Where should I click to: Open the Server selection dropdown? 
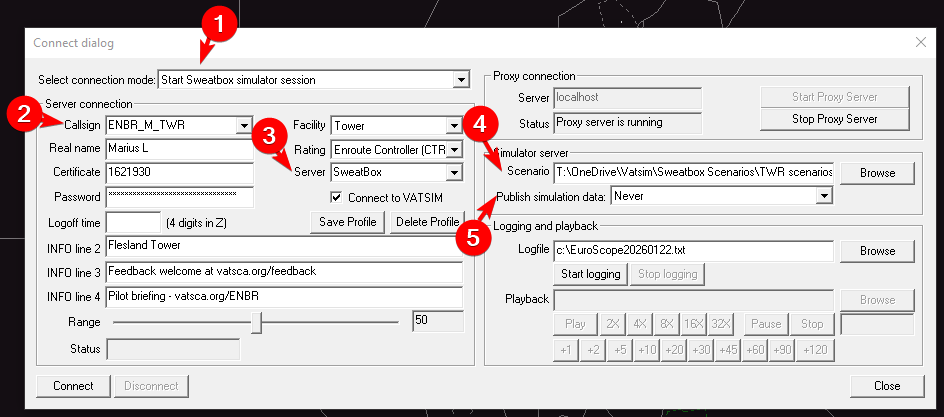453,173
